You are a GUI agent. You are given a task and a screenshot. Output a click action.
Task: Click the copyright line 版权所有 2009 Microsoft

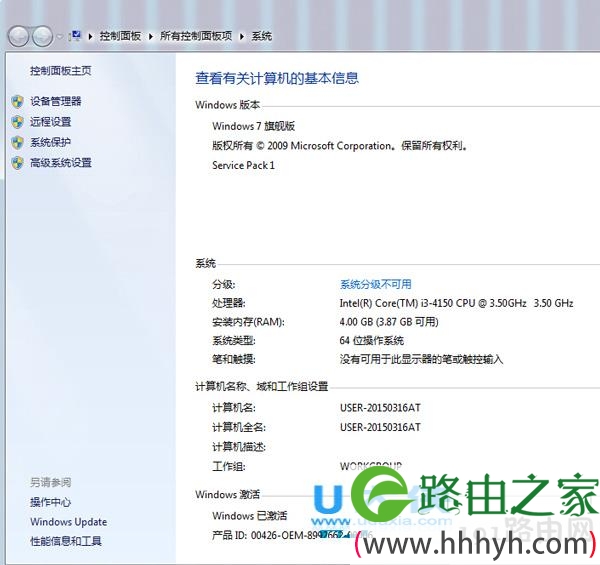tap(340, 146)
